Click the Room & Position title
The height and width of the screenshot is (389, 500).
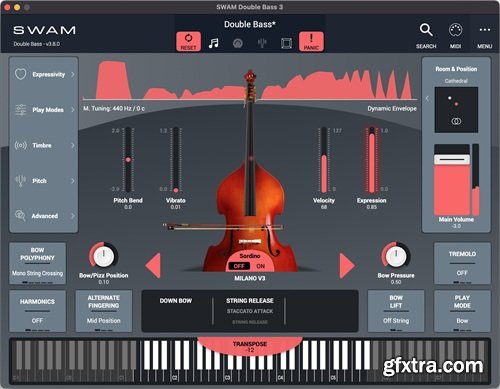456,69
